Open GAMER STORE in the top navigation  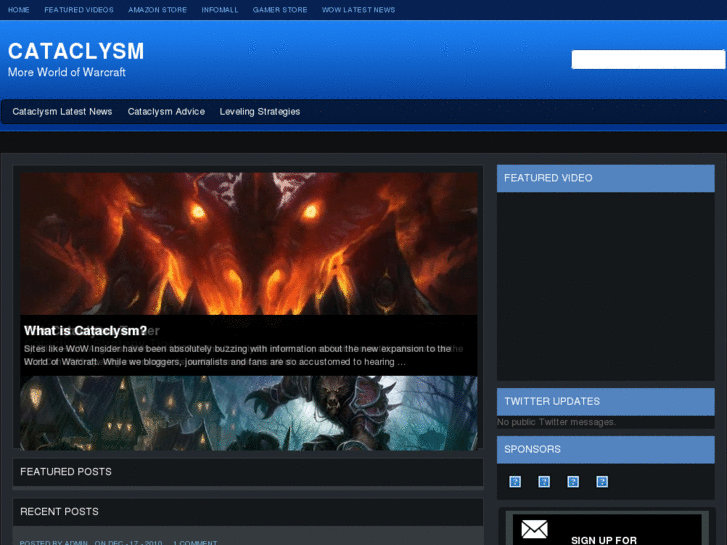pos(280,10)
